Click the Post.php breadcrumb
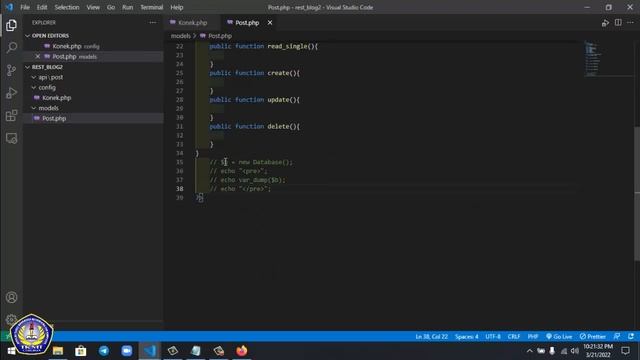Screen dimensions: 640x360 [220, 36]
